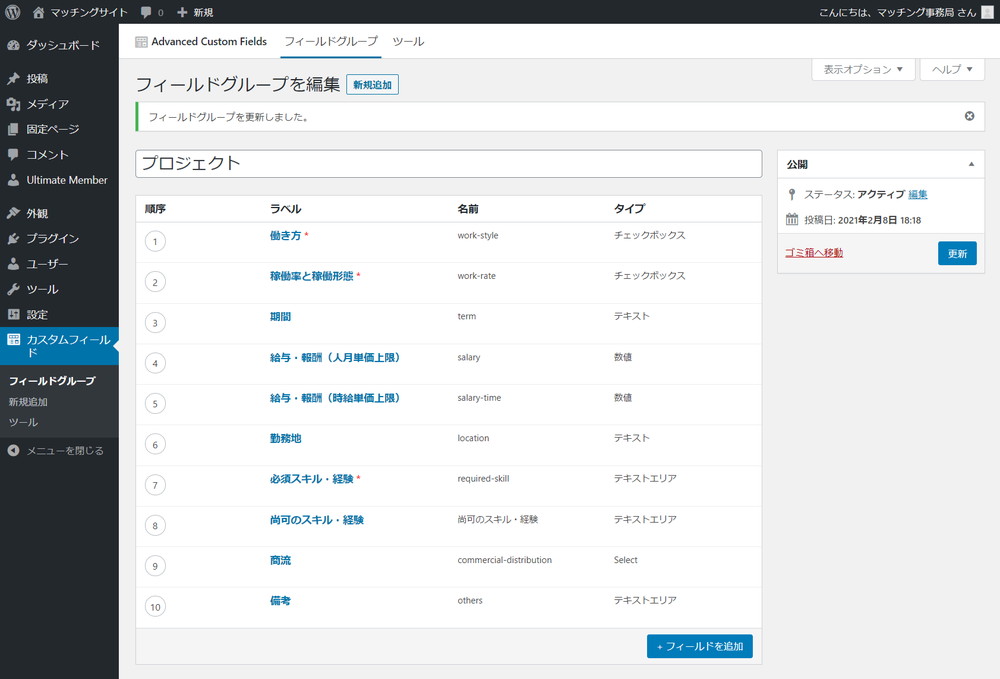Click the home icon beside マッチングサイト
This screenshot has width=1000, height=679.
click(x=38, y=12)
